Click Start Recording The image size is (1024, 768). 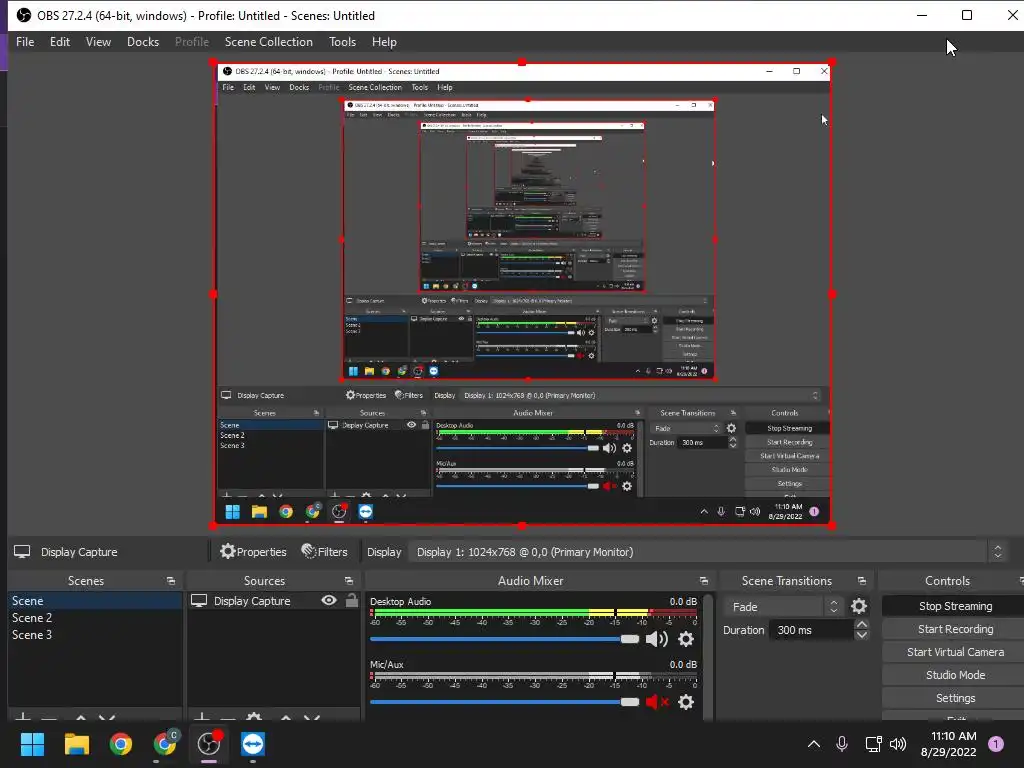(x=955, y=629)
